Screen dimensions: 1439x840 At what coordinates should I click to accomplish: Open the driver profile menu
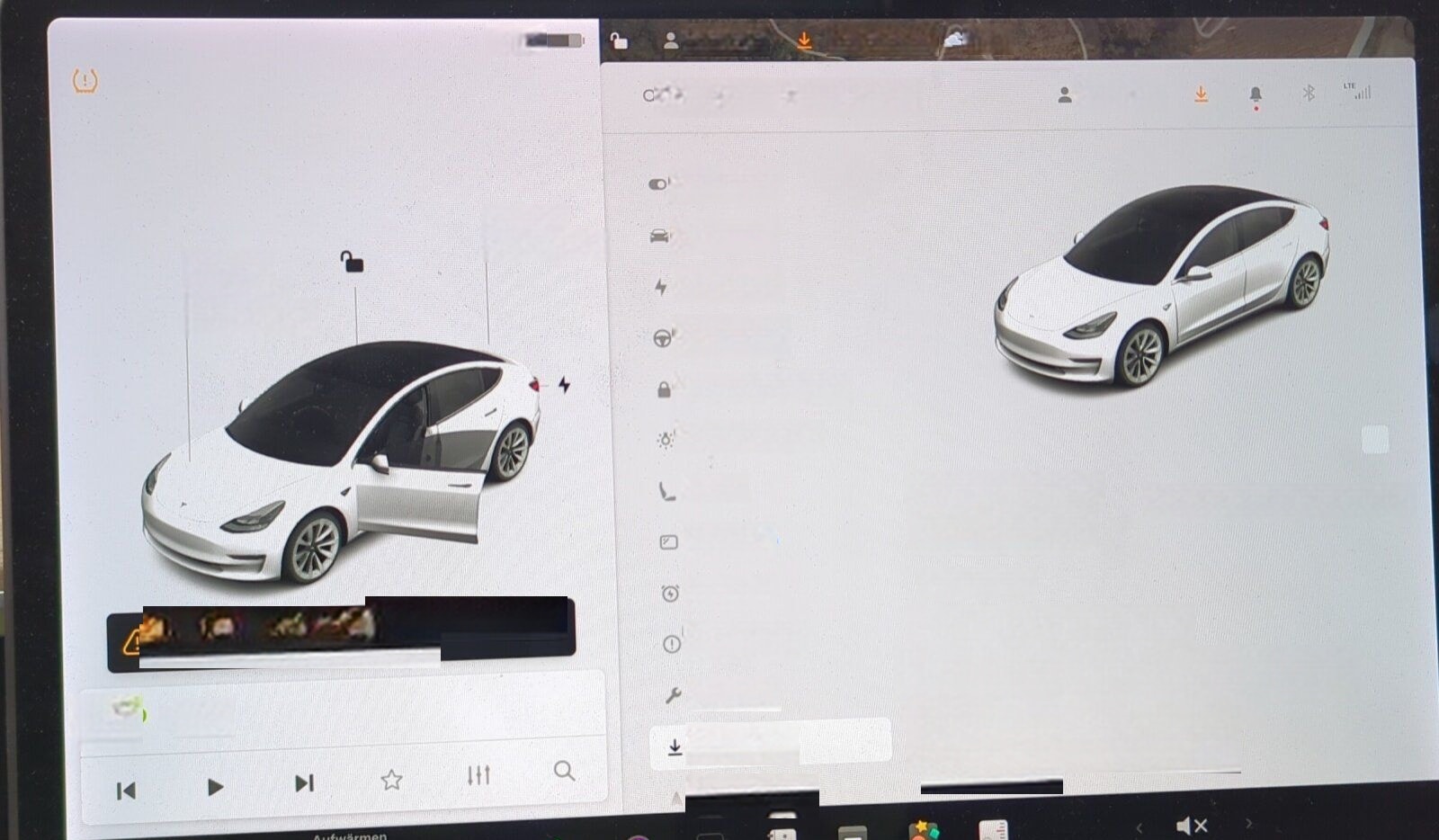point(1065,93)
